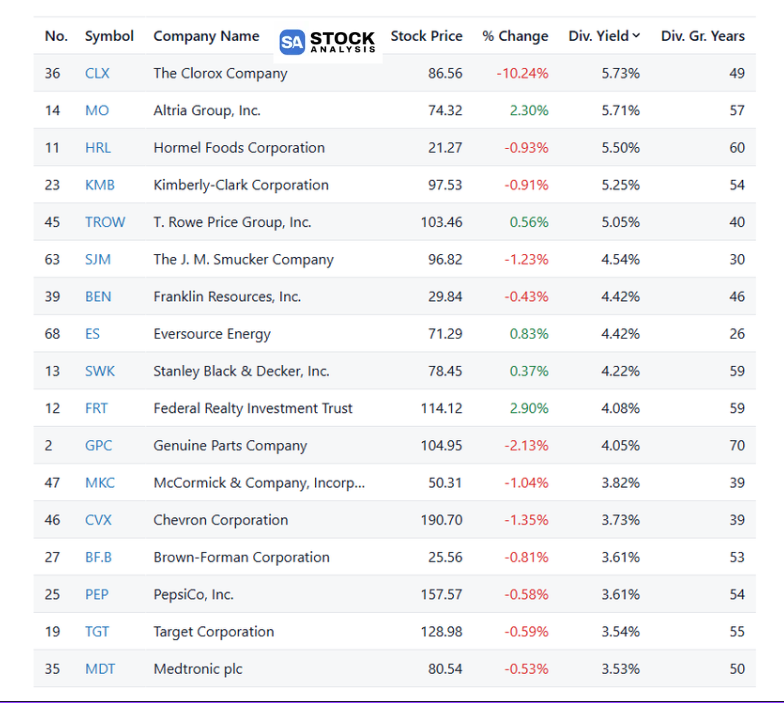Open the HRL ticker link
This screenshot has height=703, width=784.
(98, 148)
